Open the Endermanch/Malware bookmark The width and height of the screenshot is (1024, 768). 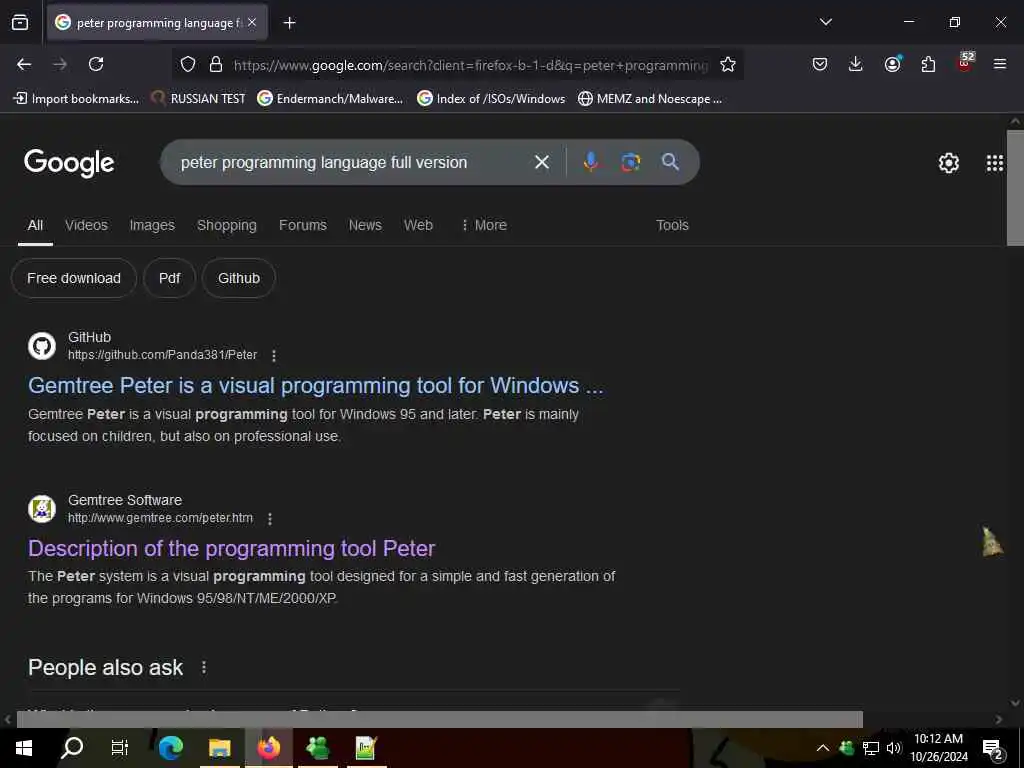point(330,99)
